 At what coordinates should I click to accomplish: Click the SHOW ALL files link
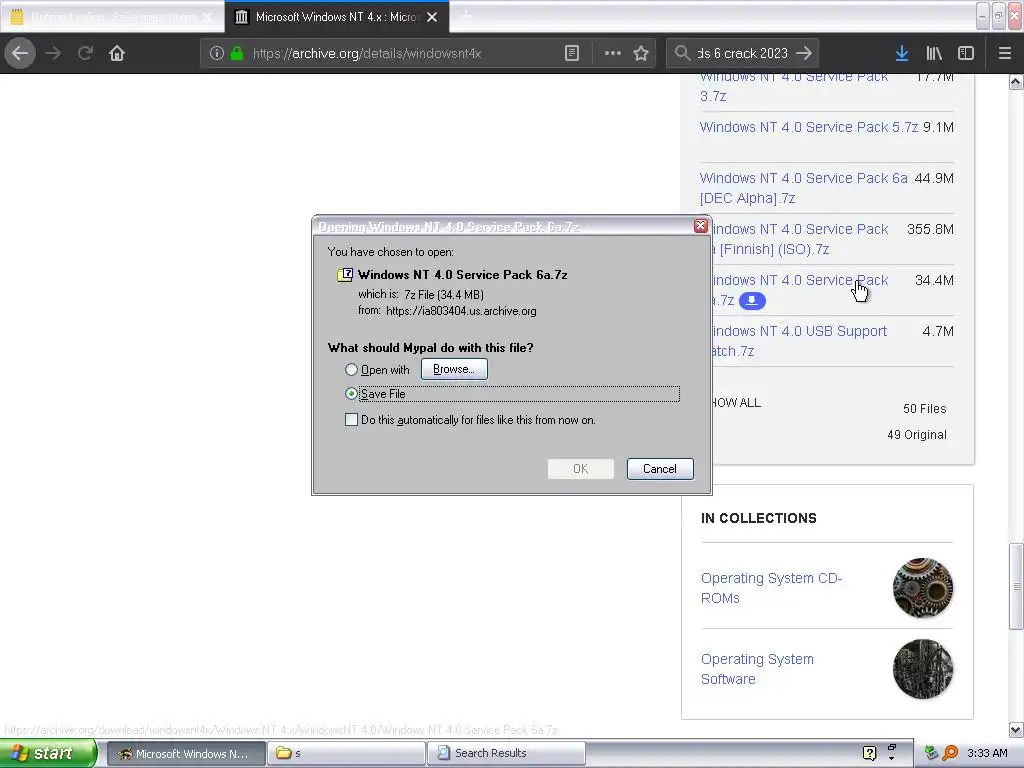pos(736,403)
